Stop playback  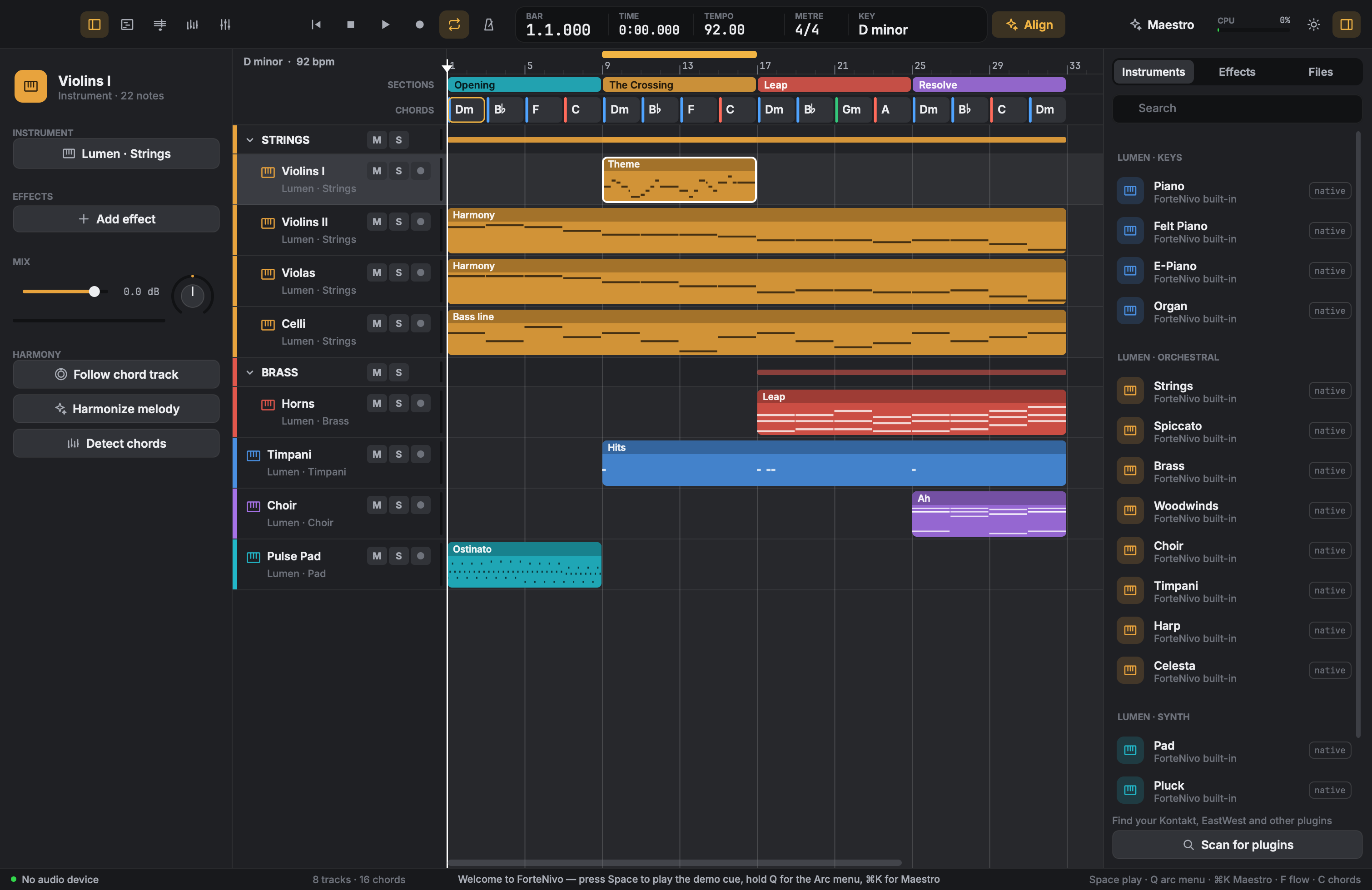coord(350,24)
